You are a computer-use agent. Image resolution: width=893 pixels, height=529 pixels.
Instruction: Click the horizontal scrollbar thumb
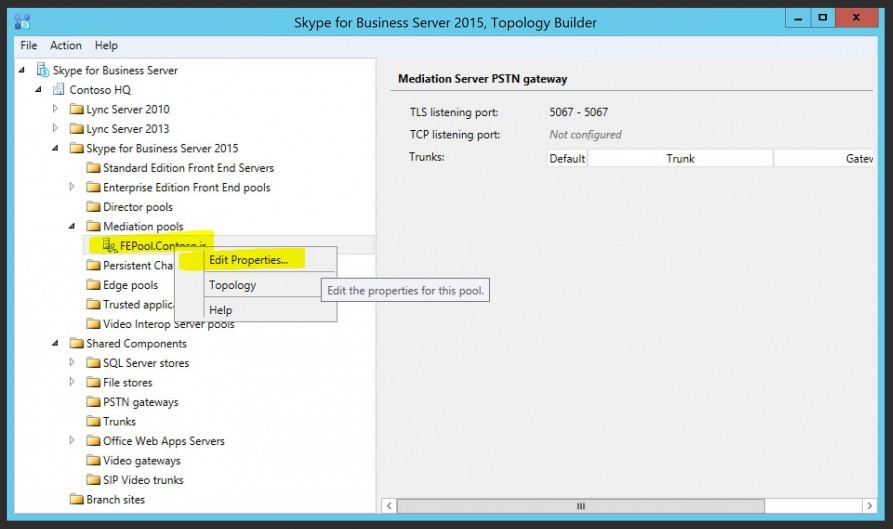pyautogui.click(x=581, y=506)
